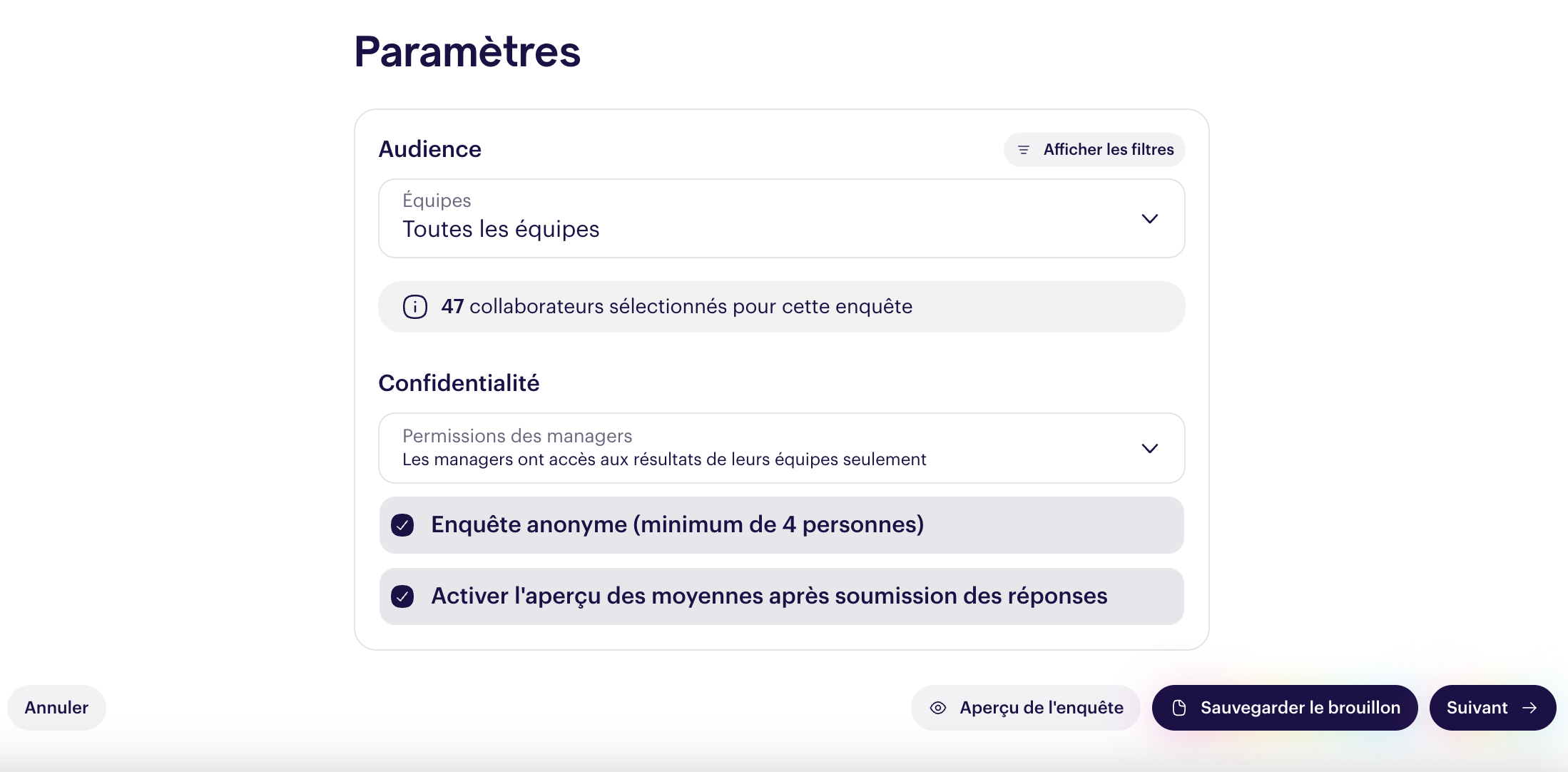
Task: Click the filter lines icon
Action: click(1023, 150)
